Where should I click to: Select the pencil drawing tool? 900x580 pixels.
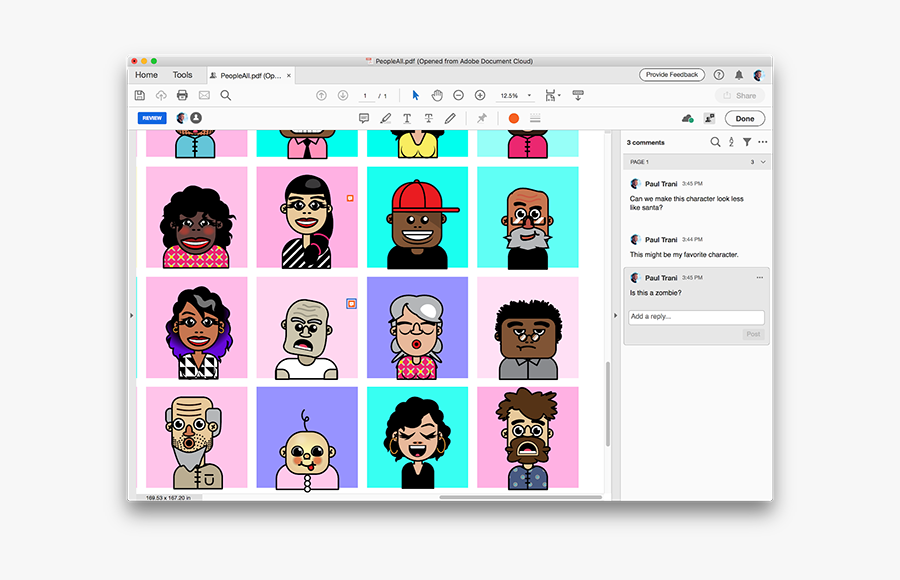pyautogui.click(x=450, y=118)
